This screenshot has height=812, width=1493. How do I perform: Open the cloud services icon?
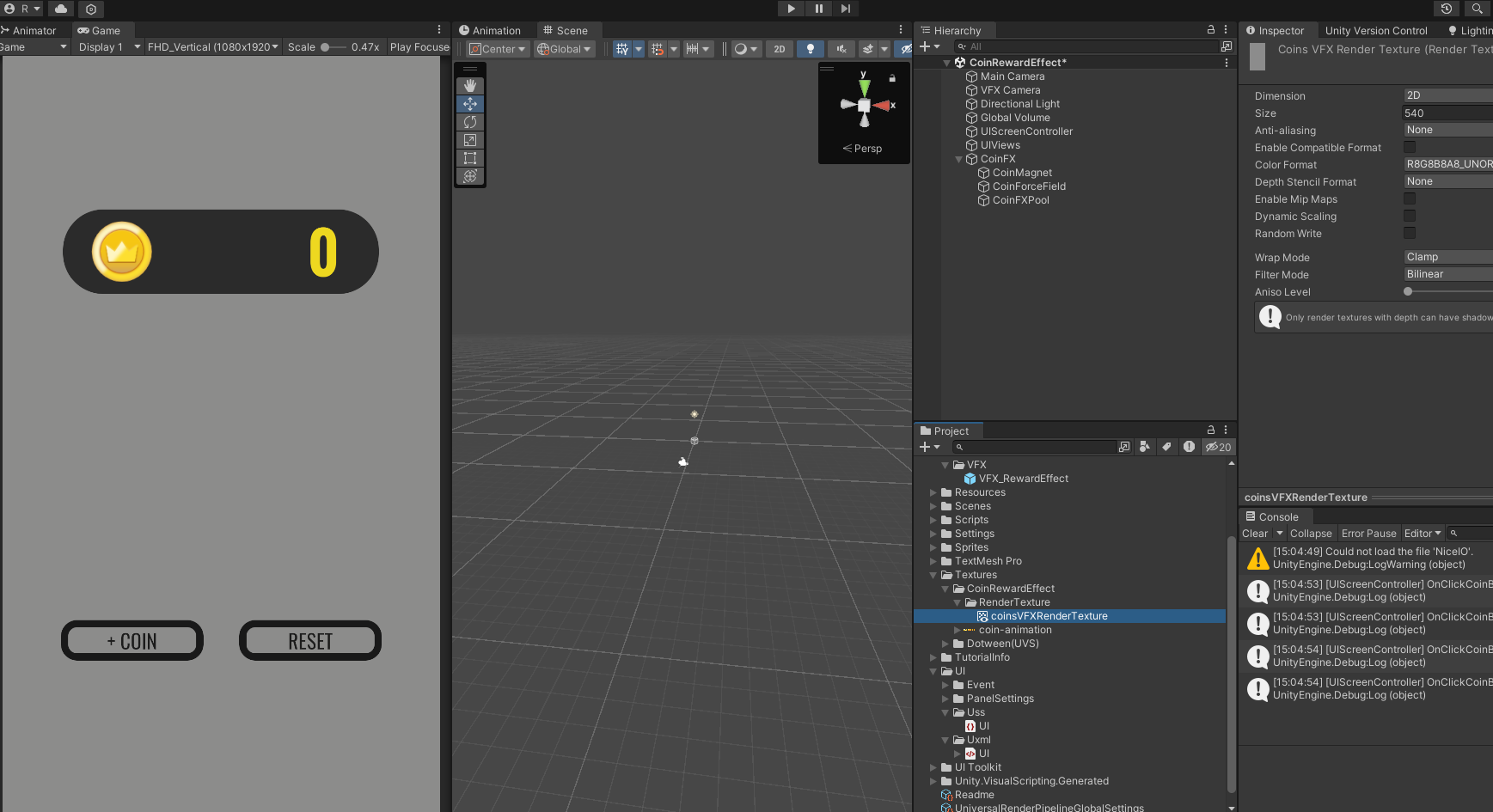pos(61,9)
